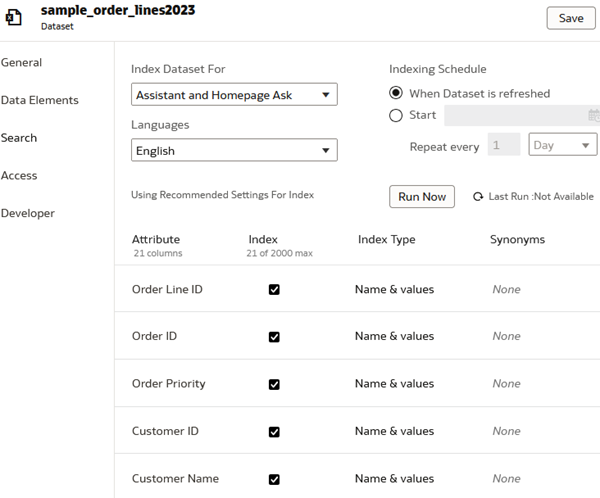Image resolution: width=600 pixels, height=498 pixels.
Task: Open the calendar icon in the Start field
Action: (x=594, y=115)
